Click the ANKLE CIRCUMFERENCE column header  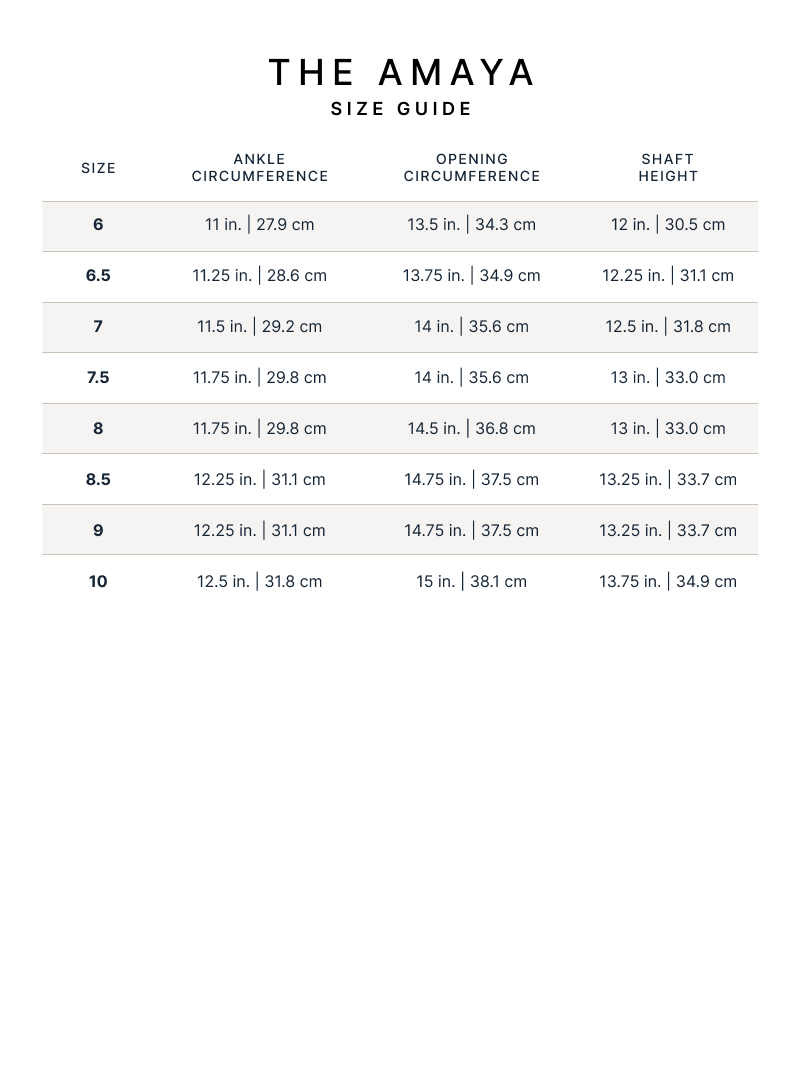260,168
